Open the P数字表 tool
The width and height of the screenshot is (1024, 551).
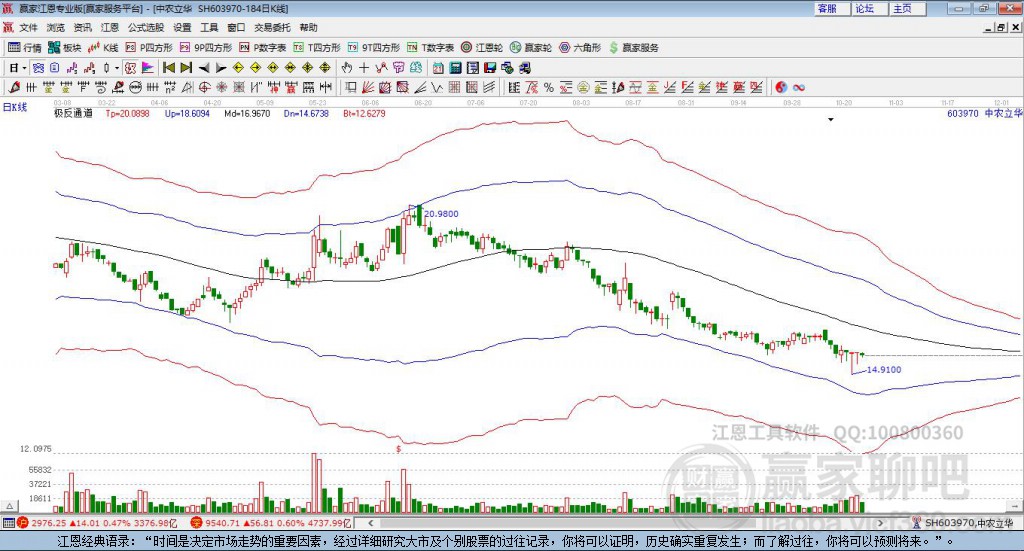pos(263,48)
